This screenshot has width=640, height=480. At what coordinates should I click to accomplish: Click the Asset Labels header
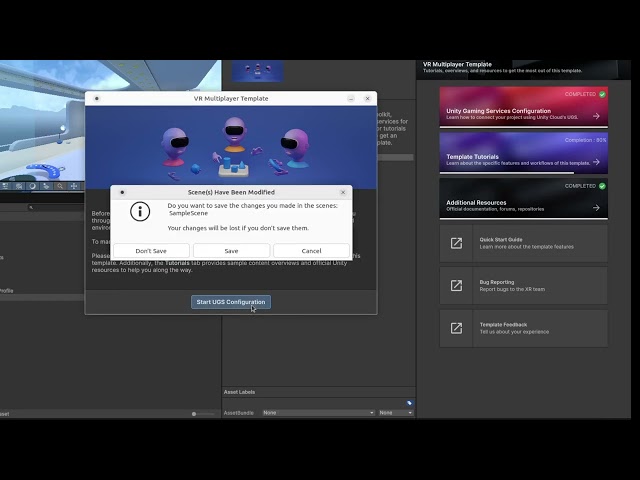239,392
